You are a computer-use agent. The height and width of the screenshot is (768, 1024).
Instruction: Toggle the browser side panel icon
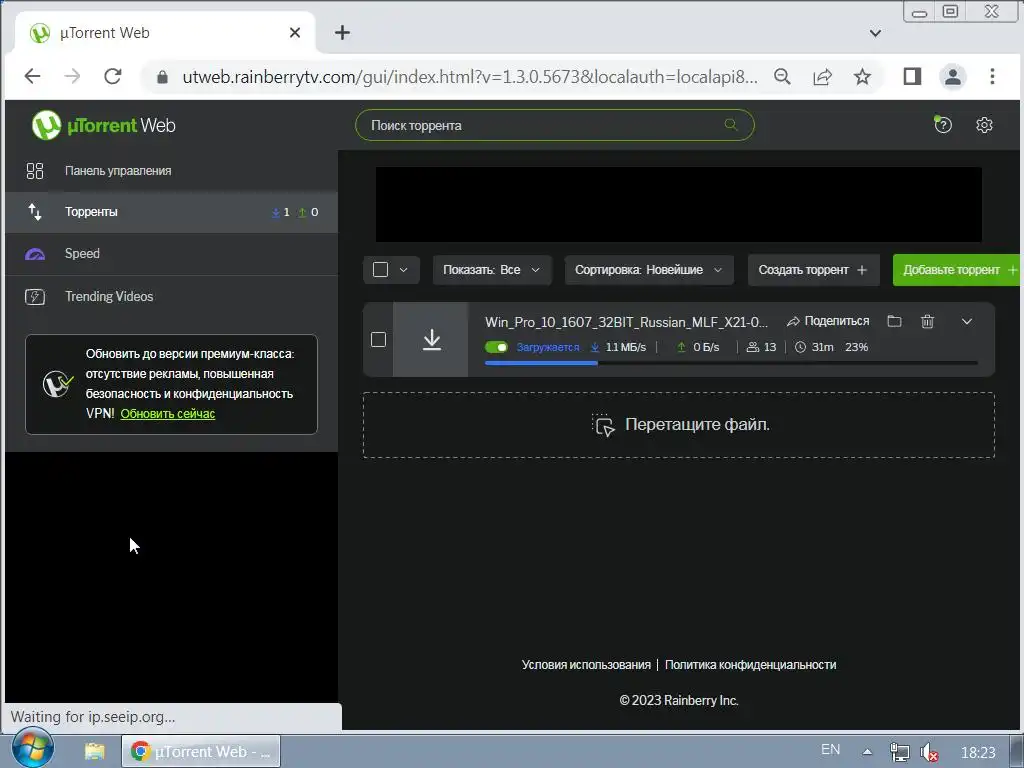(x=912, y=76)
